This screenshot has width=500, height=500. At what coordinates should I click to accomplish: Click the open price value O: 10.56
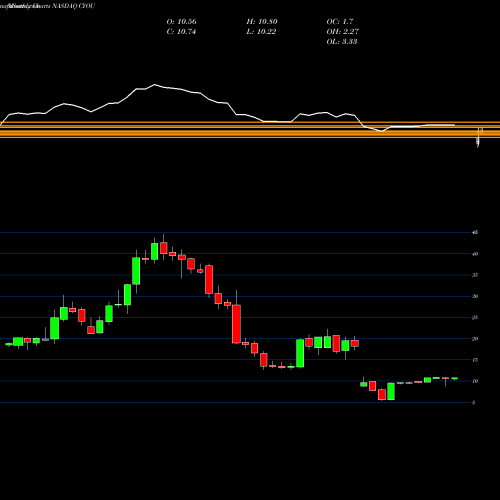181,22
